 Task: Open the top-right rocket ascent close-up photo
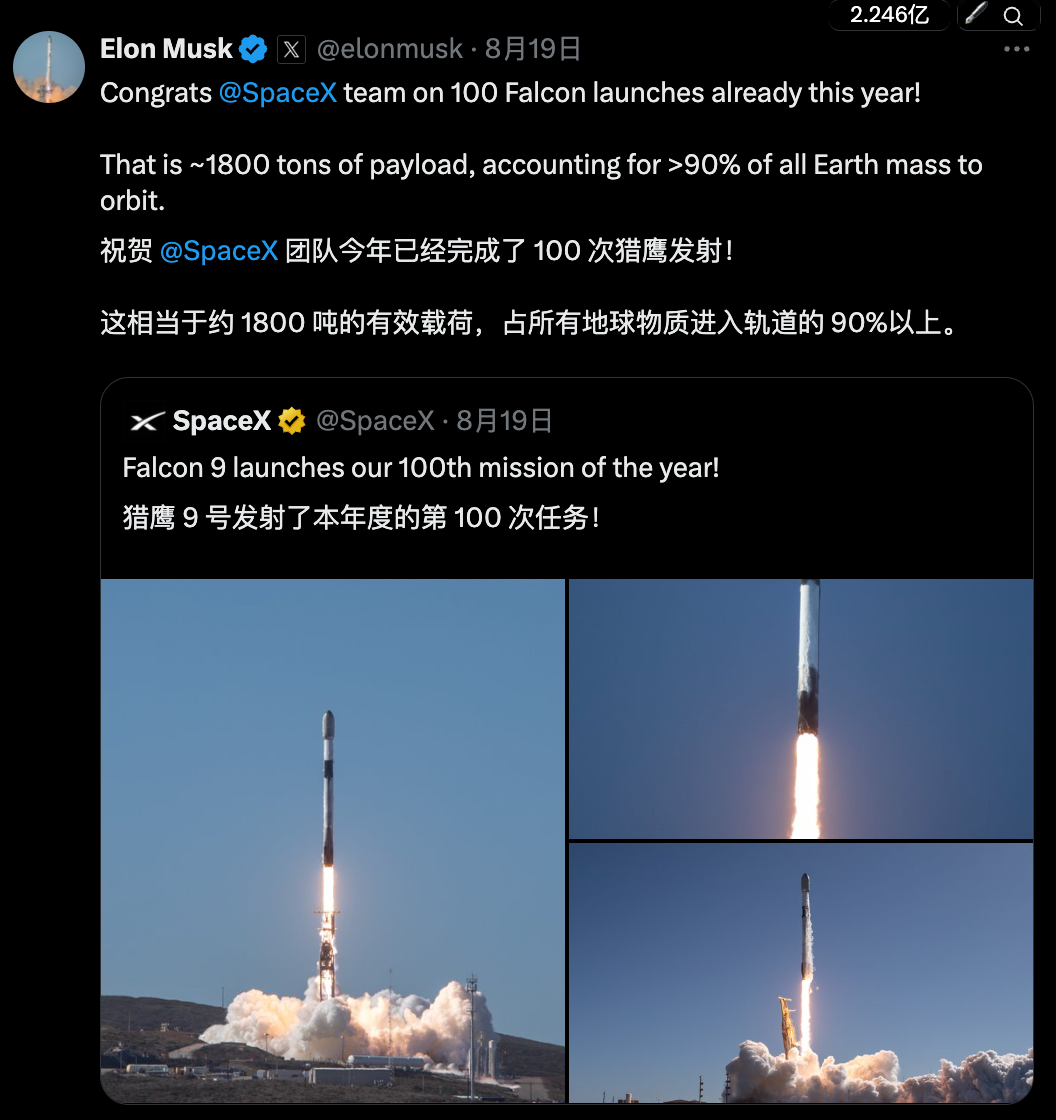(x=801, y=709)
